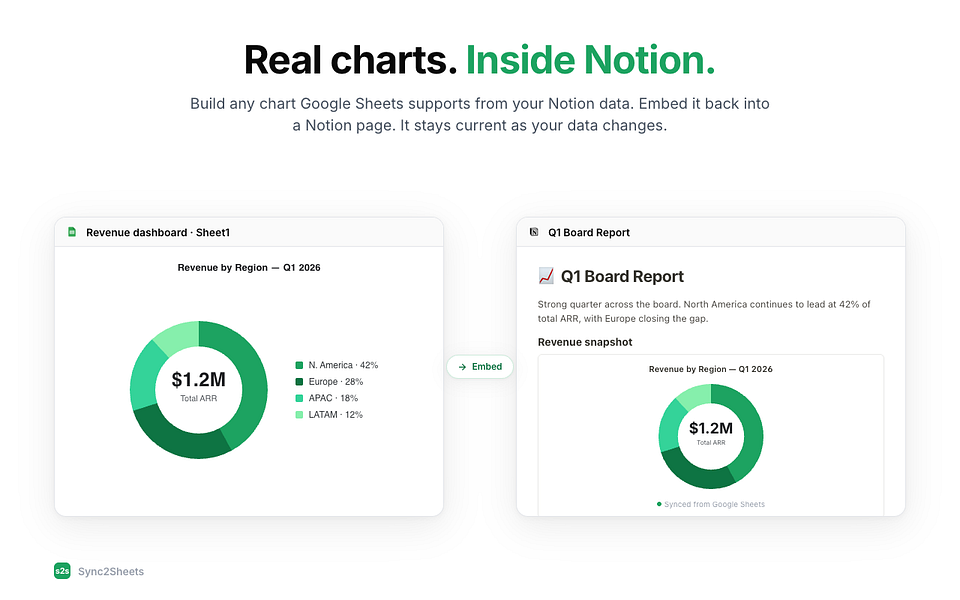Click the "APAC · 18%" legend label
The height and width of the screenshot is (600, 960).
(x=334, y=399)
